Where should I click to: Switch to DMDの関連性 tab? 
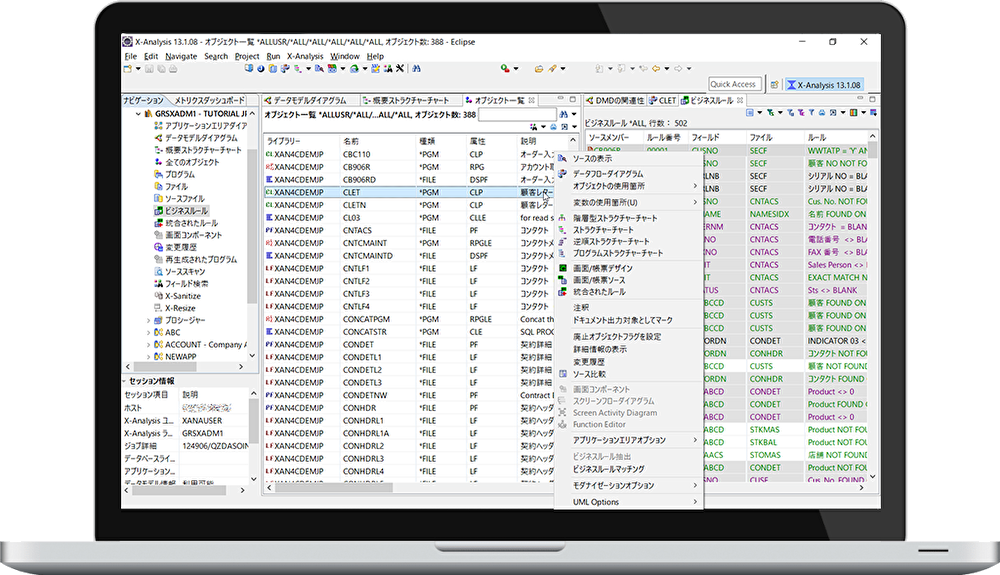pos(615,100)
